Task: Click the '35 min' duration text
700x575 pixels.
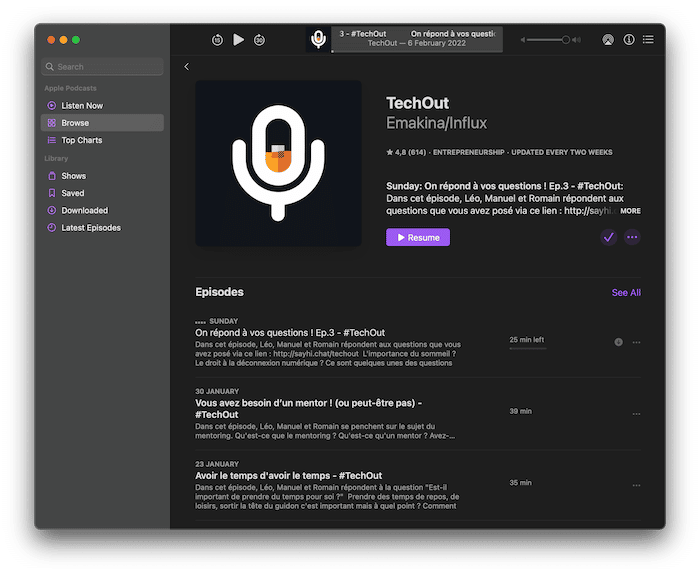Action: click(521, 483)
